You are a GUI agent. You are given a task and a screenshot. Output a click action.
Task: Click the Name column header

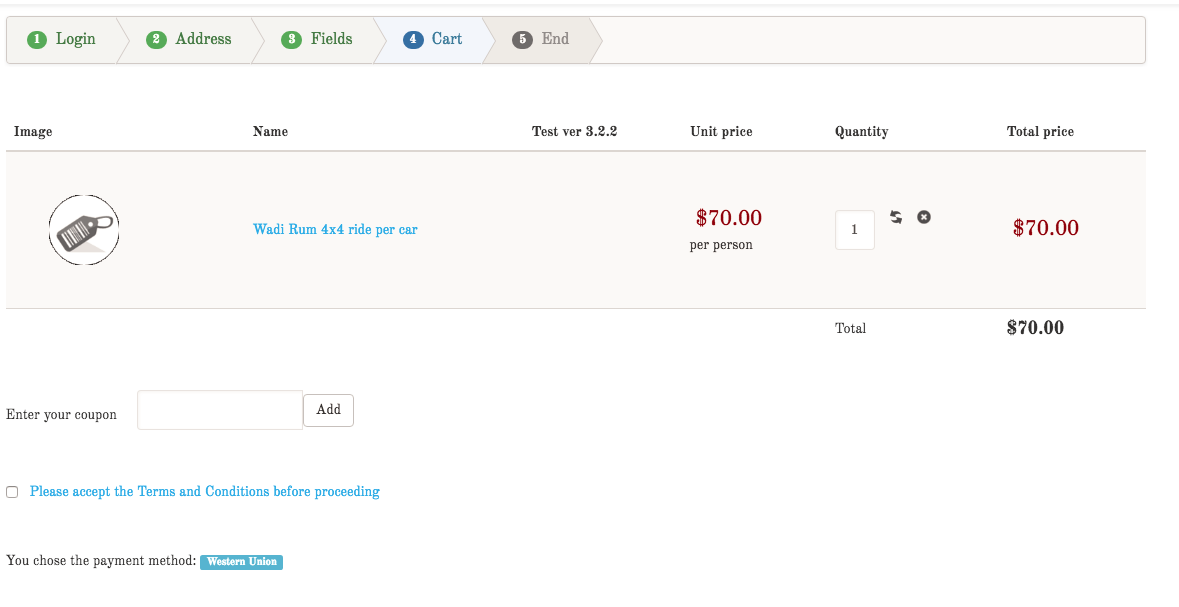click(x=270, y=132)
